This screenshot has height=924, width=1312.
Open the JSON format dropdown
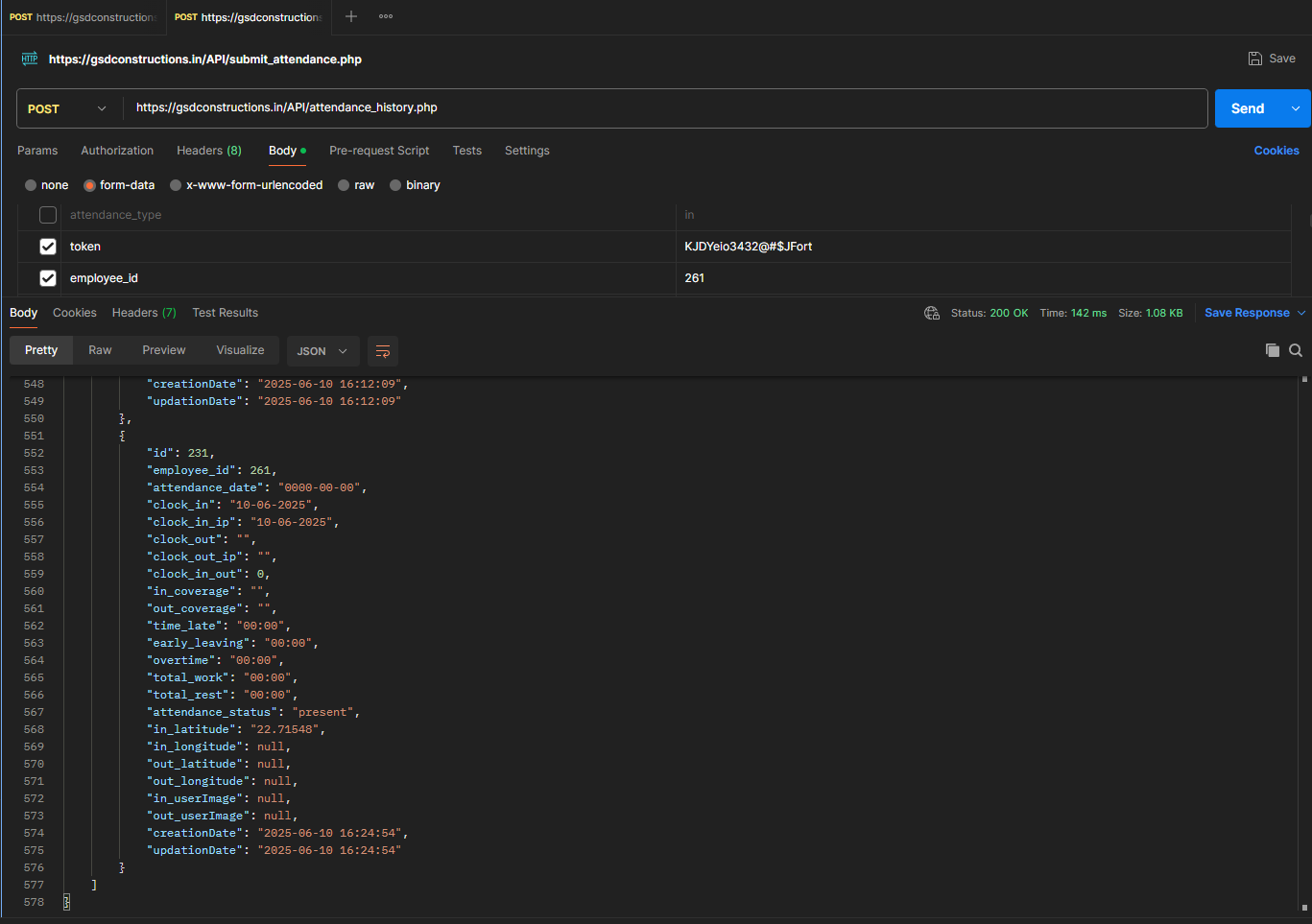(322, 351)
